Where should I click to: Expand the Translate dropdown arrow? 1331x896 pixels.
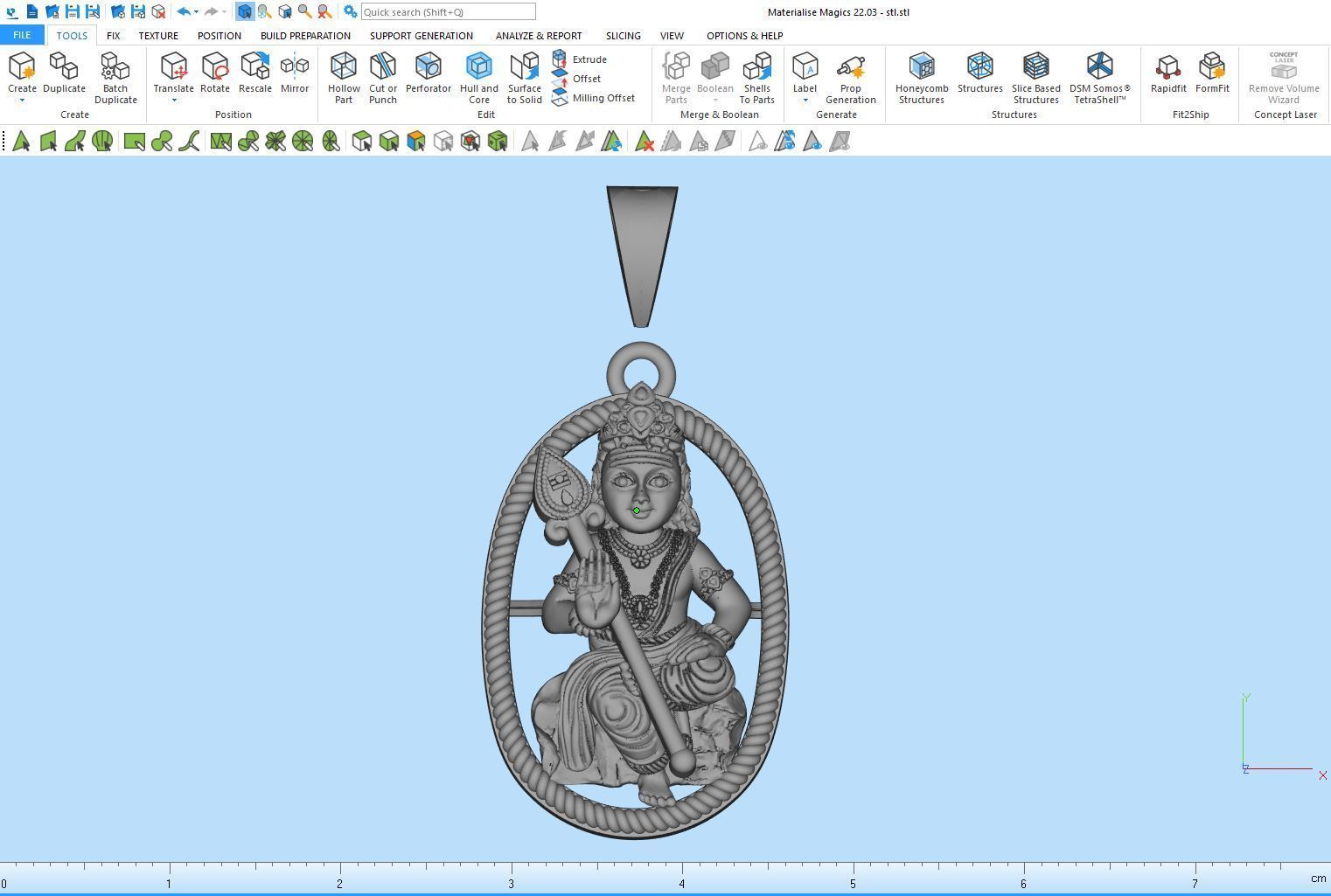pyautogui.click(x=174, y=101)
